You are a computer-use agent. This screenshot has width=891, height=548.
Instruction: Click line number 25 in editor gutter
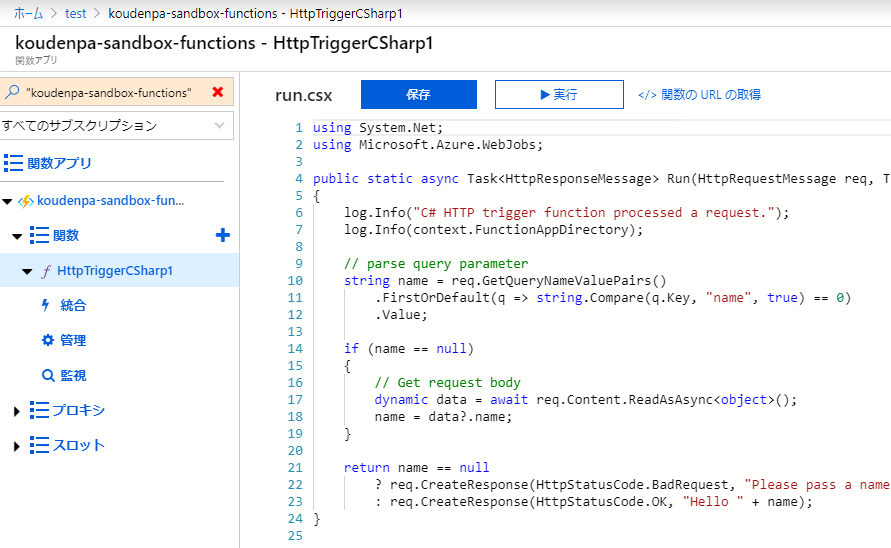295,535
